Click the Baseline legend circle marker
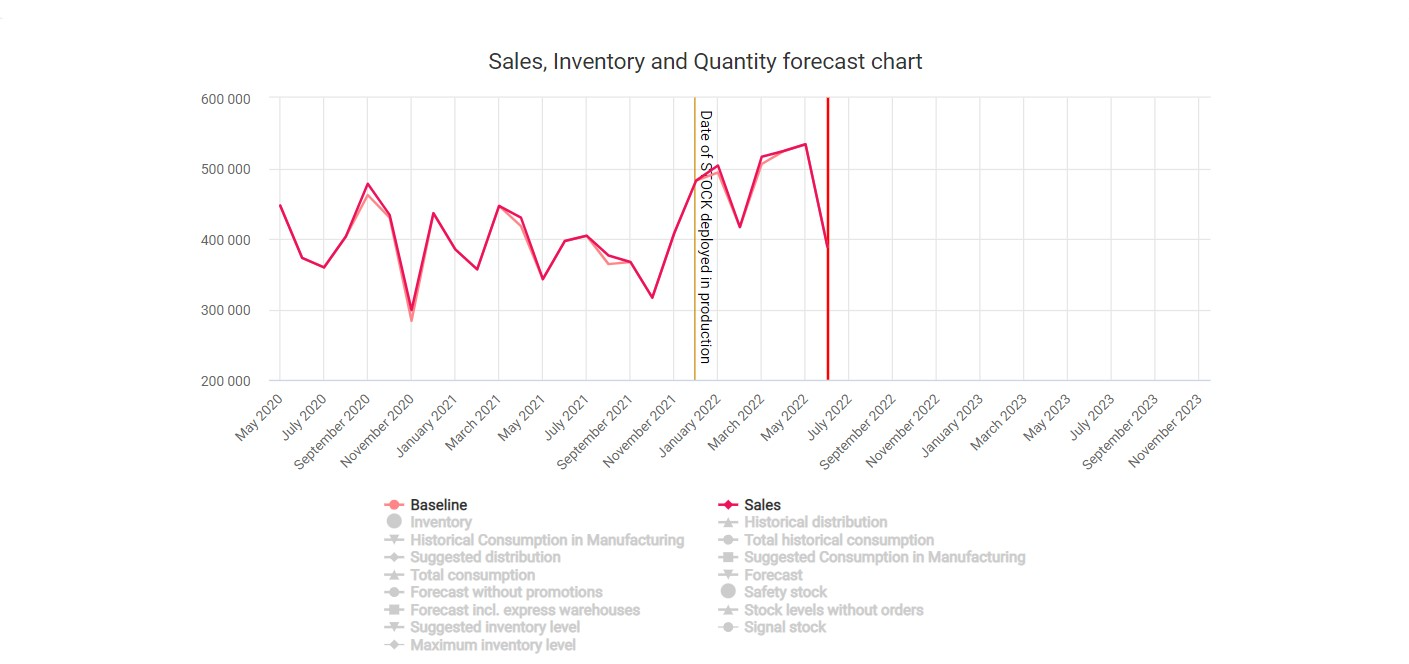 click(x=394, y=505)
